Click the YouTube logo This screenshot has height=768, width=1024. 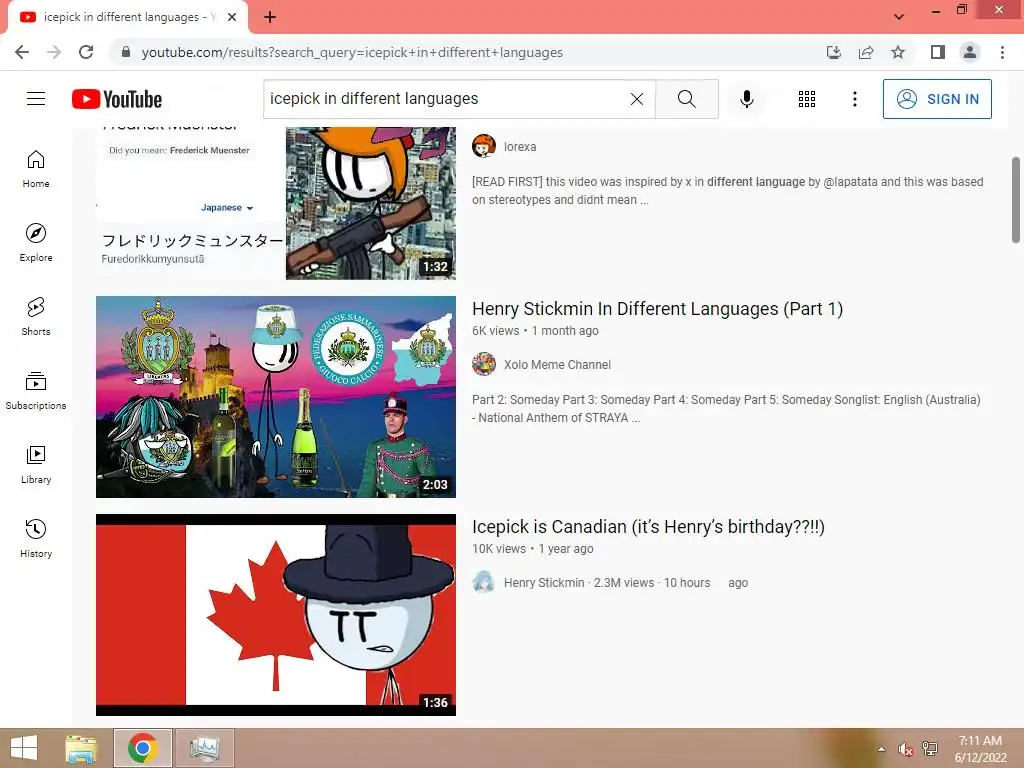[x=117, y=99]
